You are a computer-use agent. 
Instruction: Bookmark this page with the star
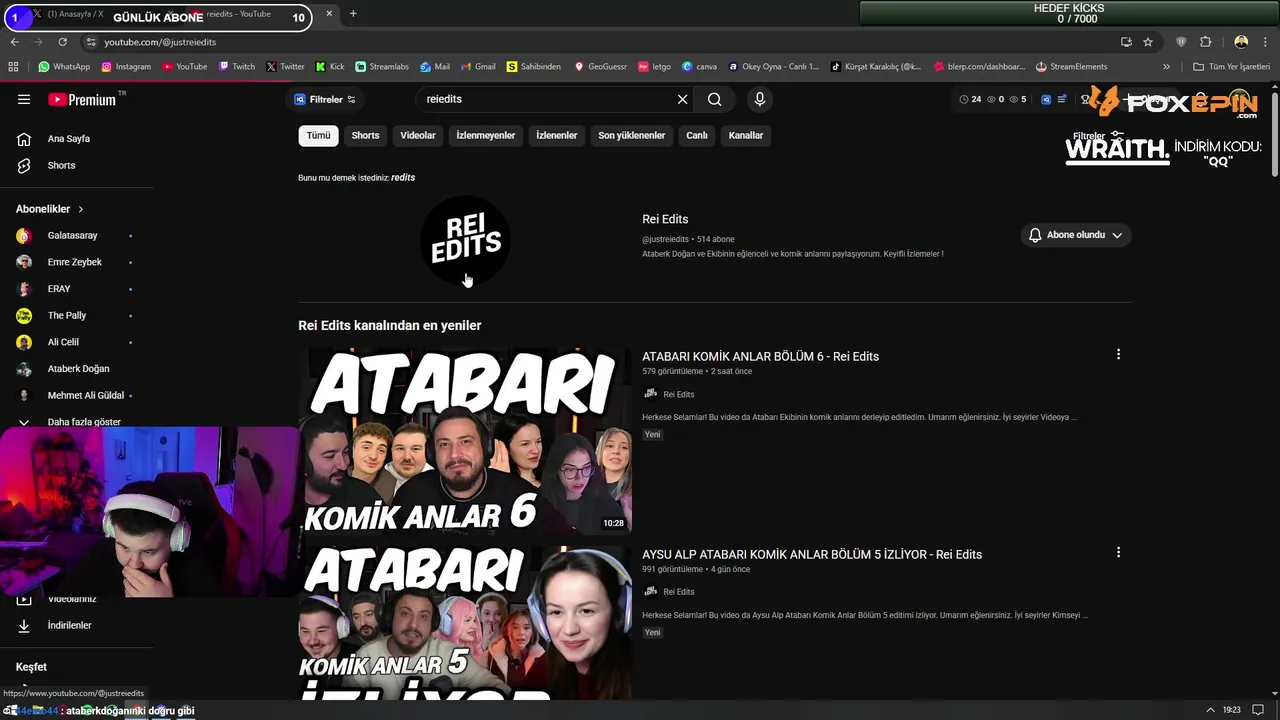pyautogui.click(x=1148, y=42)
